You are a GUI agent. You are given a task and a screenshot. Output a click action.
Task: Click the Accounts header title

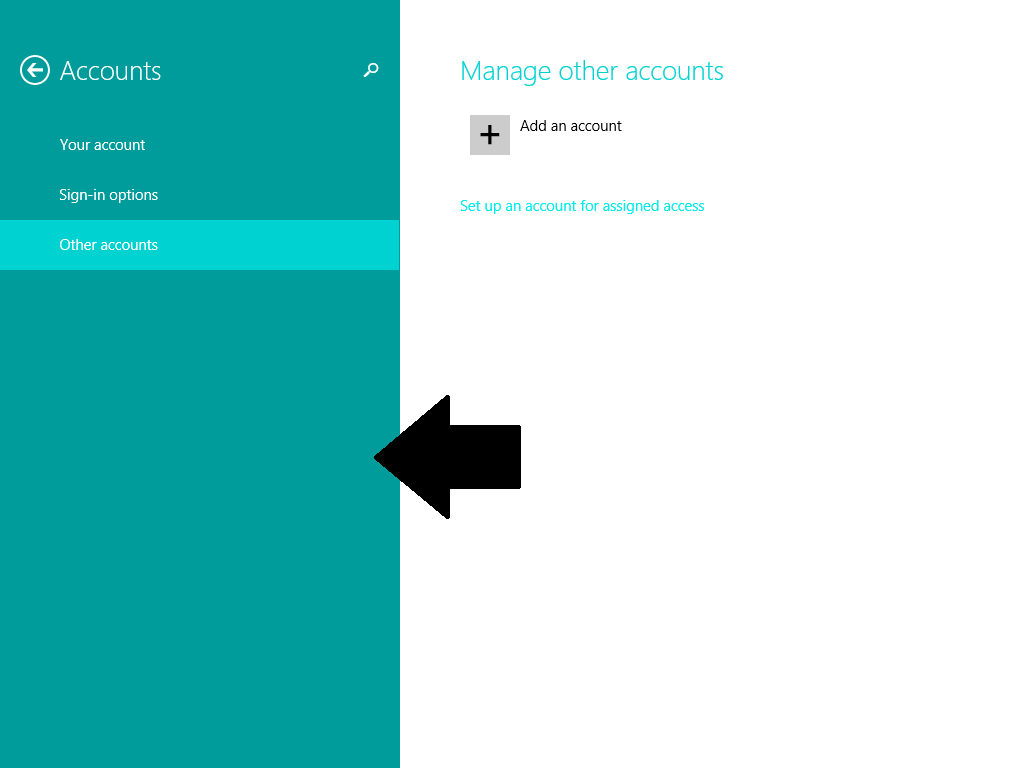[110, 71]
